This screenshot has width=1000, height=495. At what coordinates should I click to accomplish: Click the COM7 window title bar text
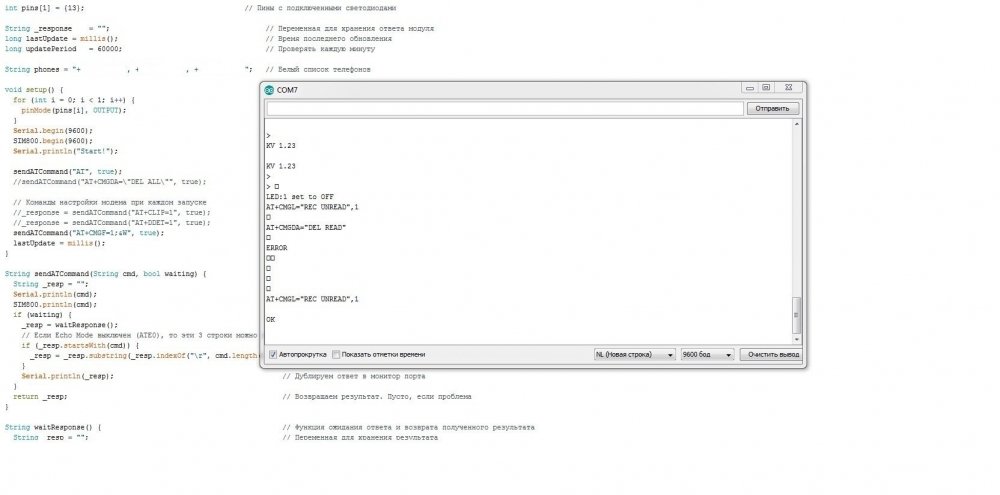tap(287, 90)
